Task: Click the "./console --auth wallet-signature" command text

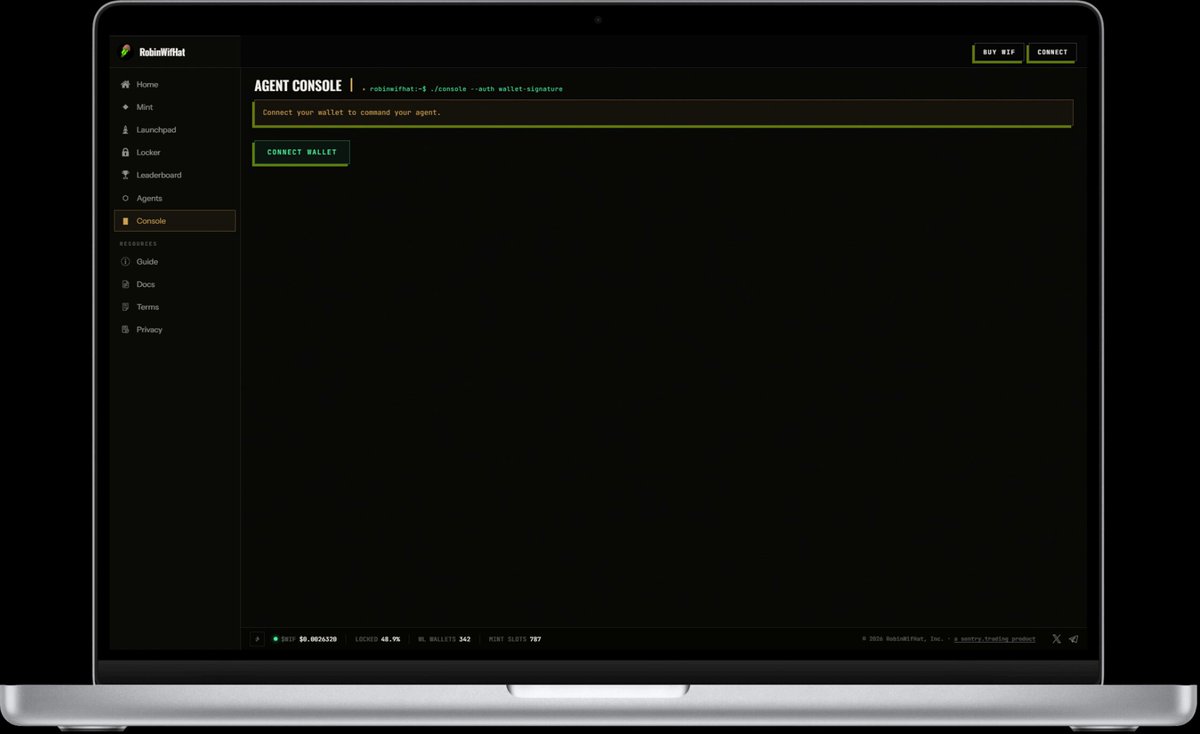Action: (496, 89)
